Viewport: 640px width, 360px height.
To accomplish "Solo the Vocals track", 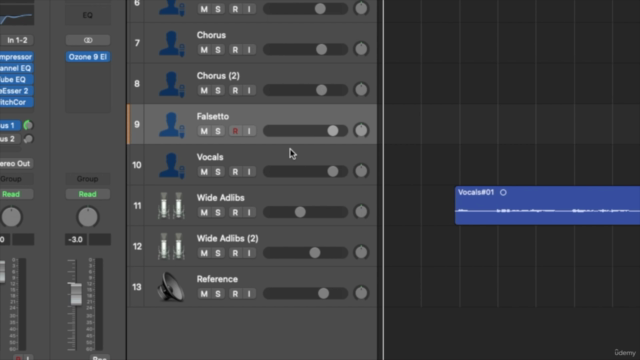I will click(218, 172).
